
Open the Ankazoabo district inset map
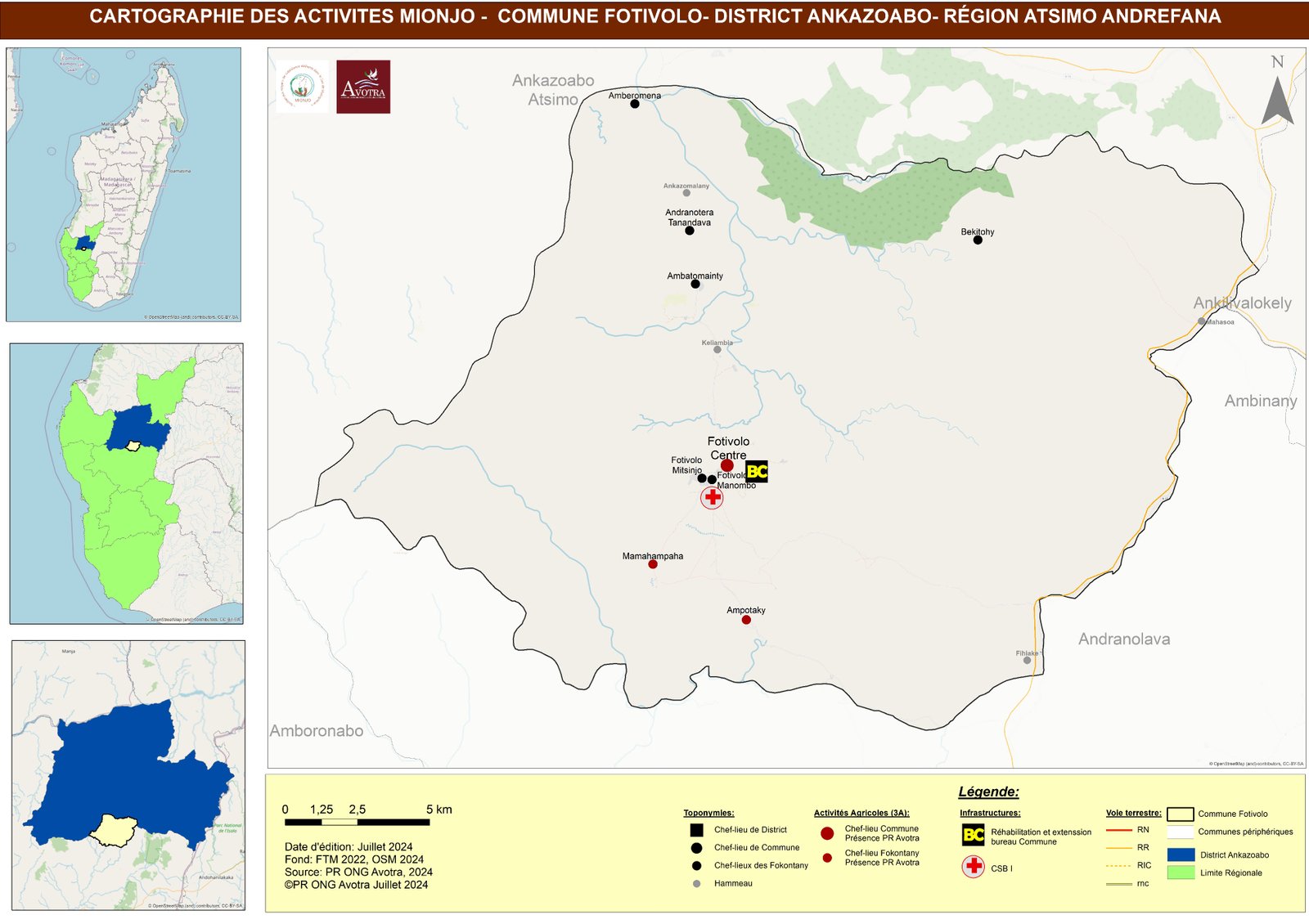tap(128, 775)
